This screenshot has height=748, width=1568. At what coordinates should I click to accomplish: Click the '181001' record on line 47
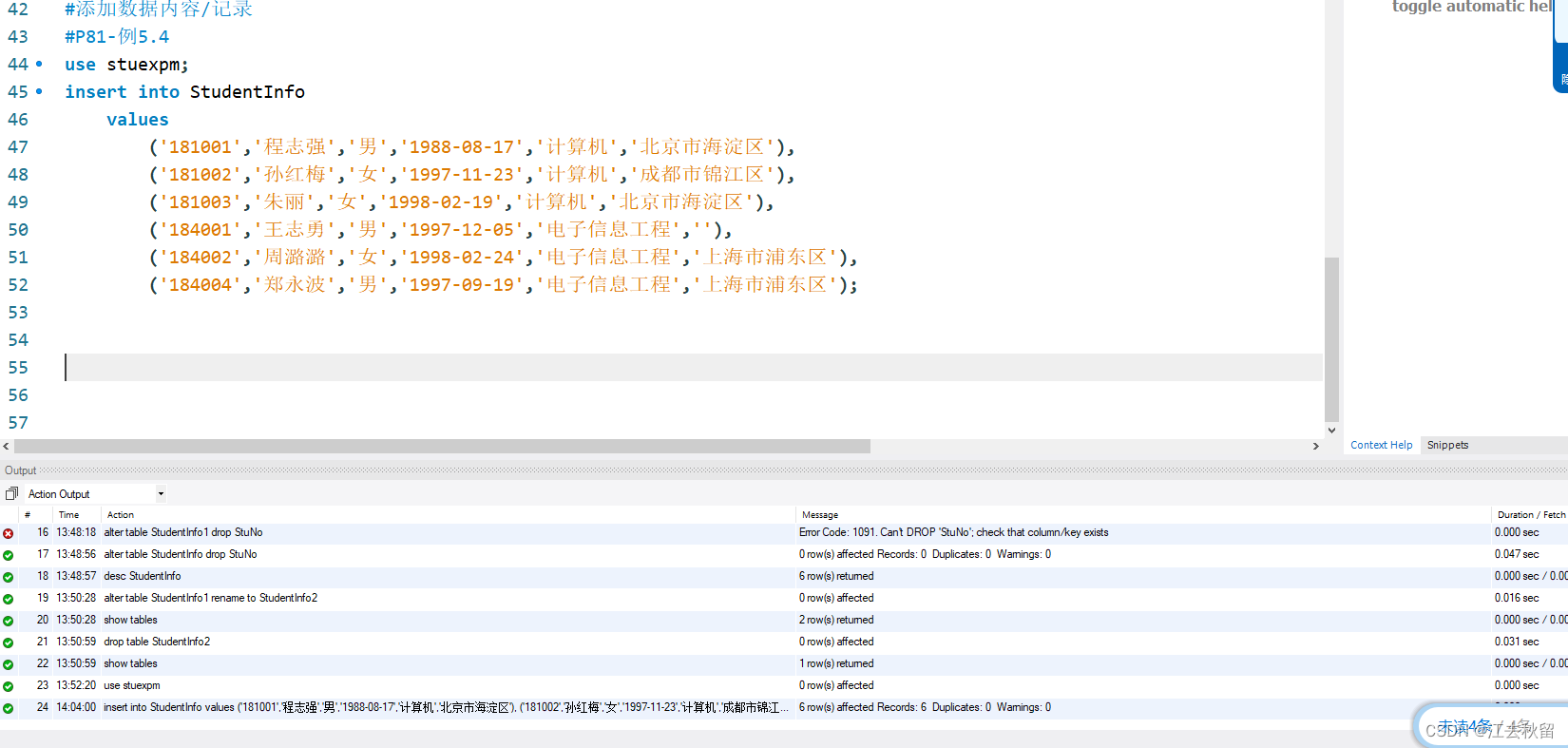coord(471,147)
